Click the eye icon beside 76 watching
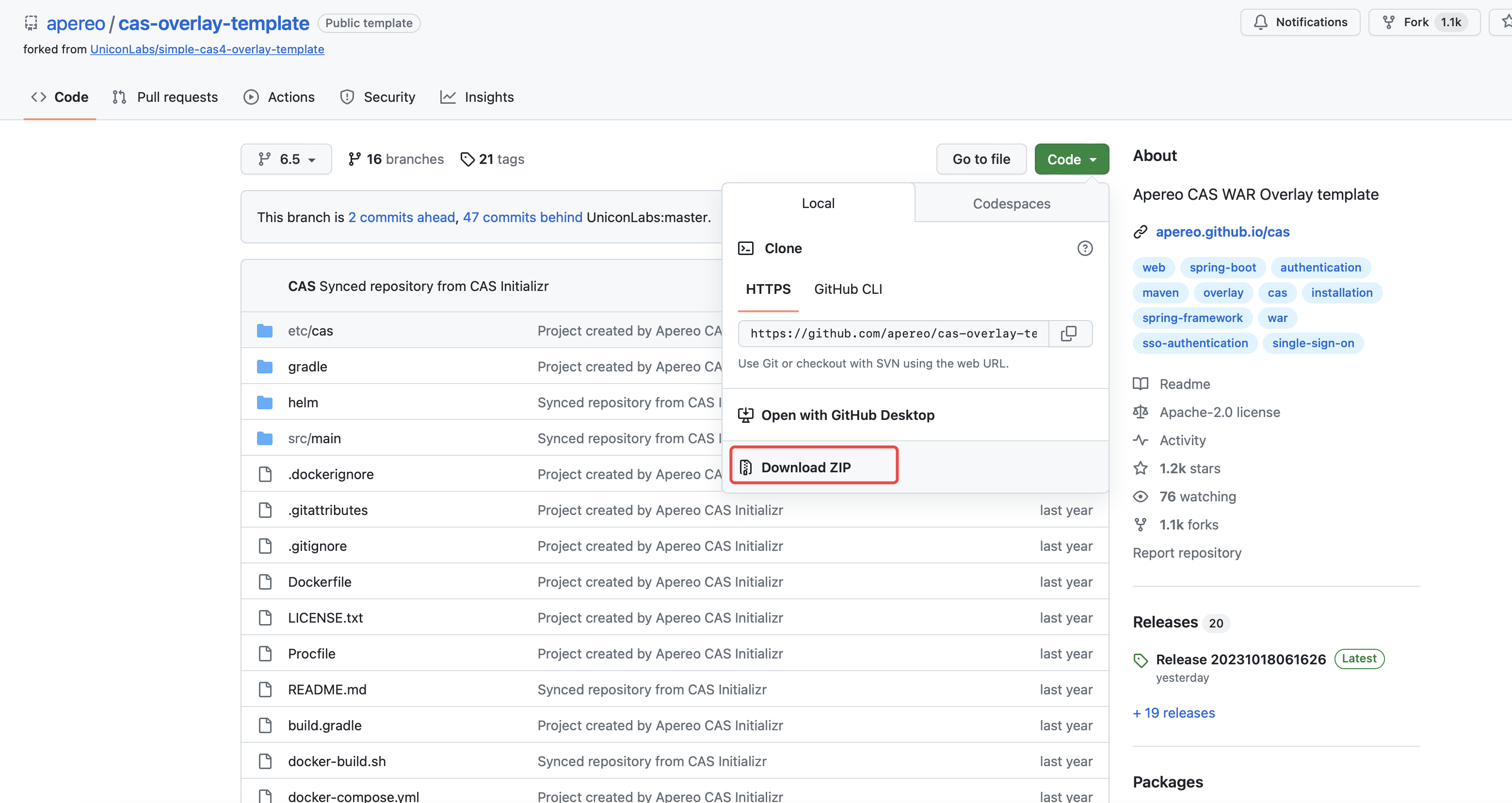This screenshot has width=1512, height=803. [x=1141, y=497]
